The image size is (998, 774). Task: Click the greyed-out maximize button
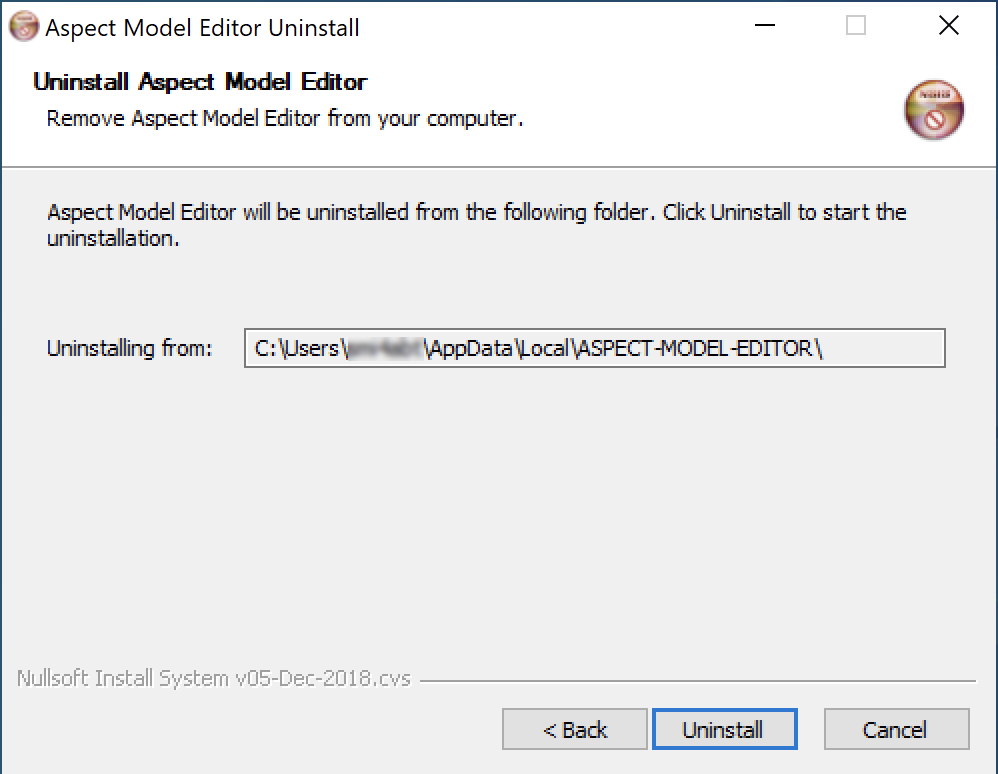pos(856,27)
